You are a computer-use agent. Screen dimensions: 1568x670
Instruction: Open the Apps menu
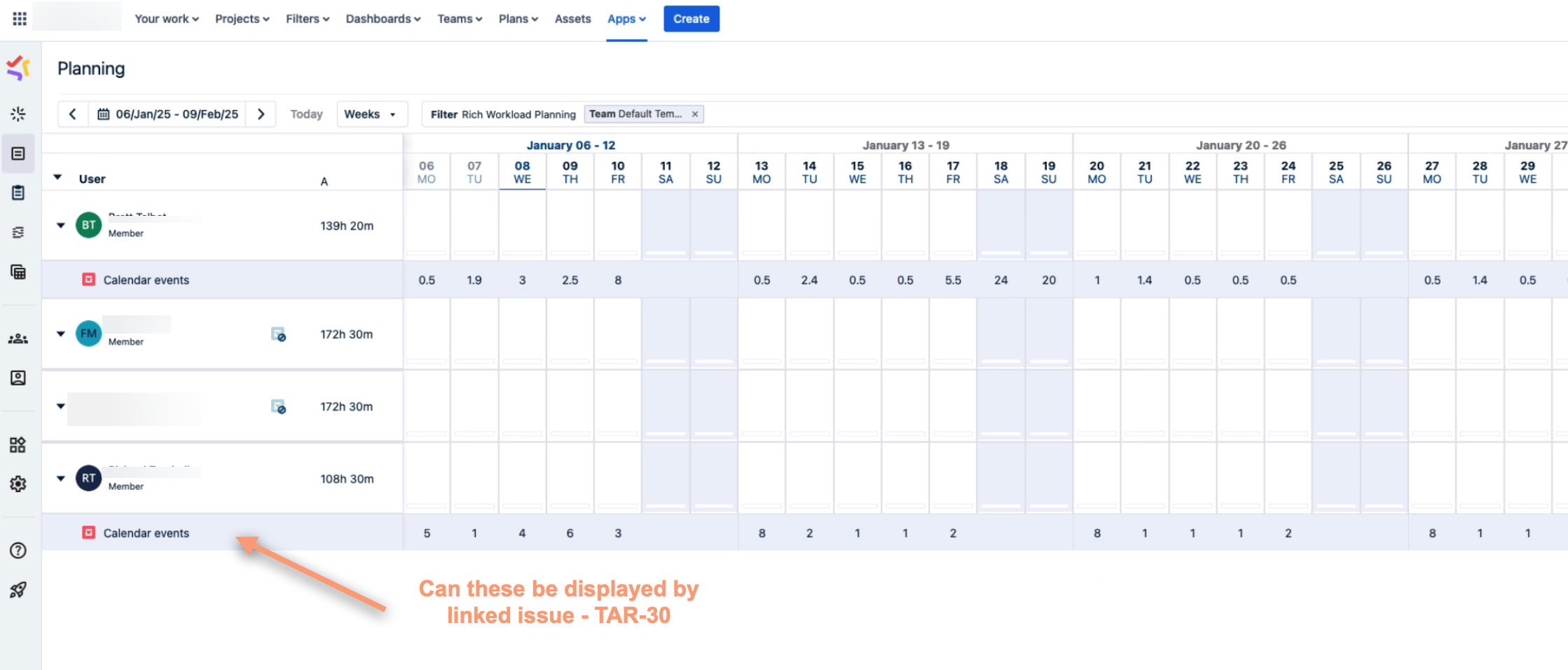point(626,19)
